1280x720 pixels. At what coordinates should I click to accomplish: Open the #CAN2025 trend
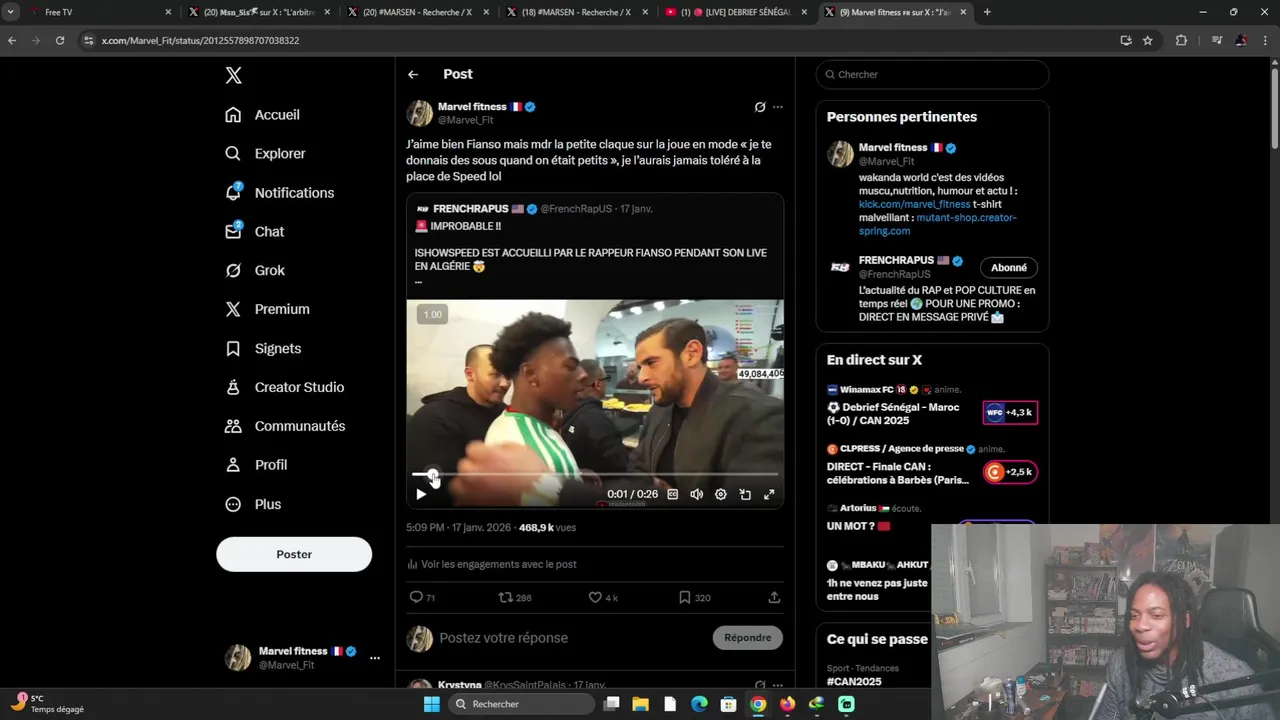click(x=854, y=682)
